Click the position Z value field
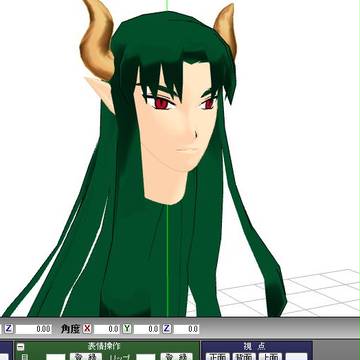Image resolution: width=360 pixels, height=360 pixels. pos(33,329)
